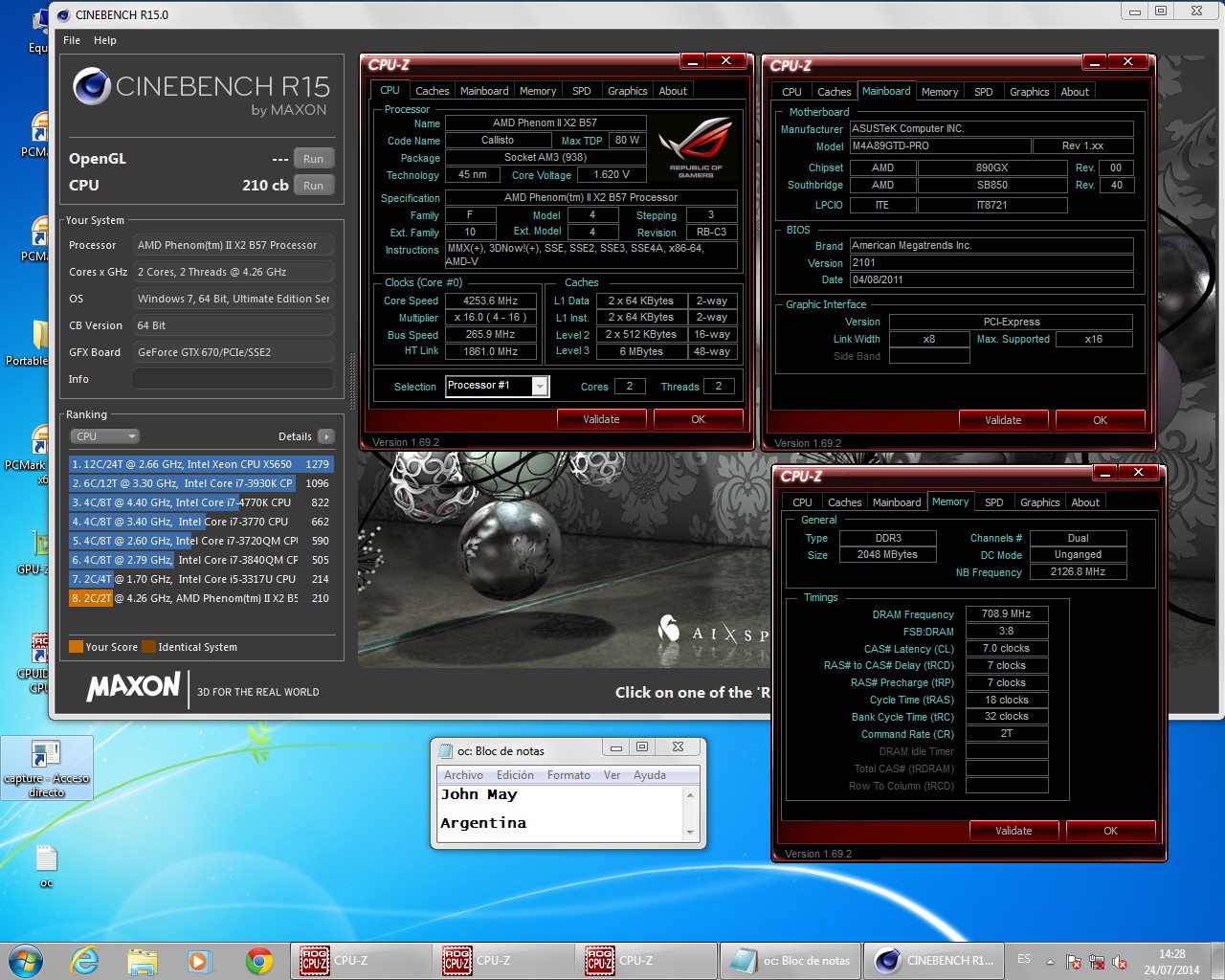Click the volume speaker tray icon
Screen dimensions: 1225x980
click(1120, 962)
